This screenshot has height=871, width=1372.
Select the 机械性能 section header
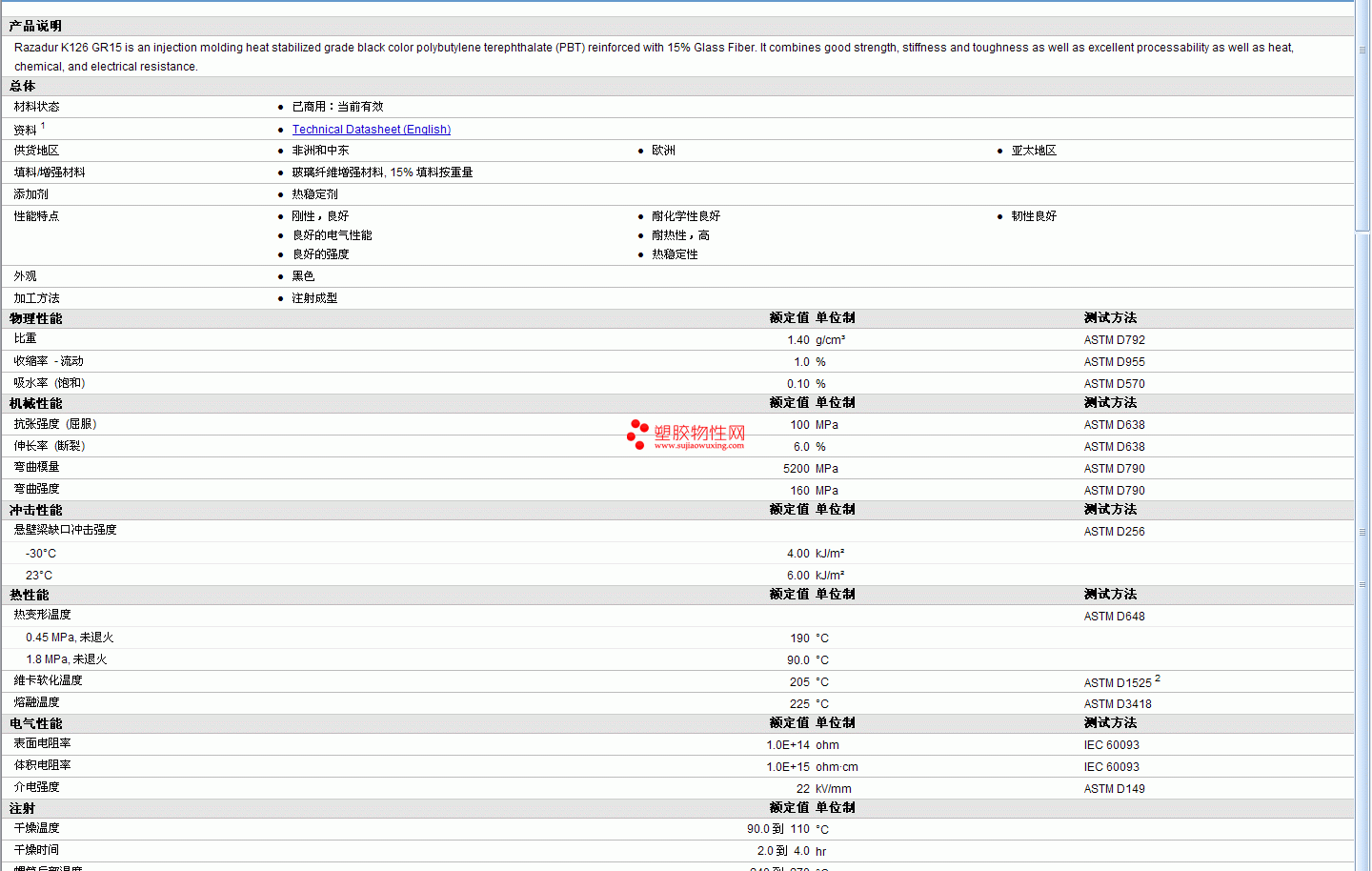coord(36,403)
